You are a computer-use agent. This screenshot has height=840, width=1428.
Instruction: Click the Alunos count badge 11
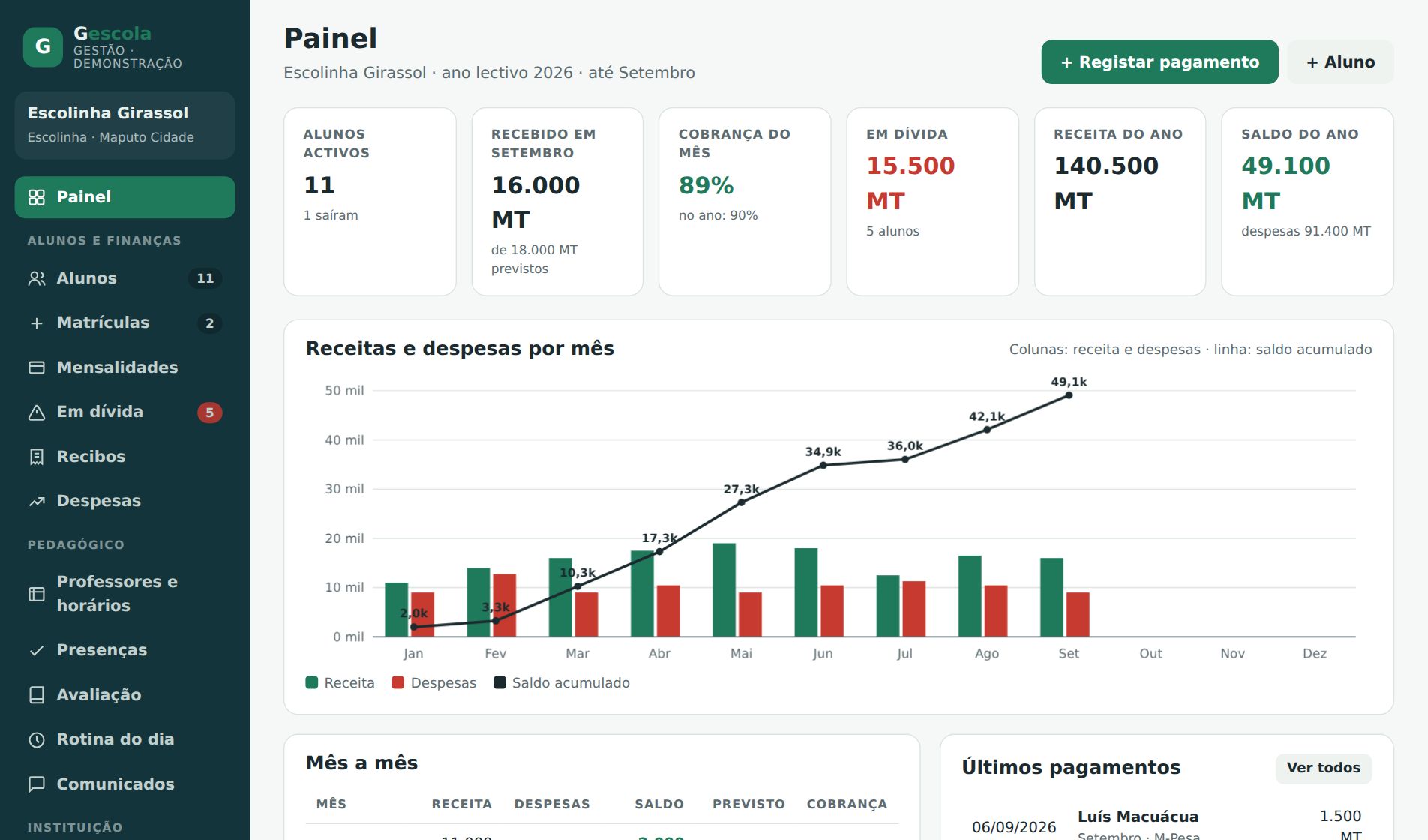pos(205,278)
